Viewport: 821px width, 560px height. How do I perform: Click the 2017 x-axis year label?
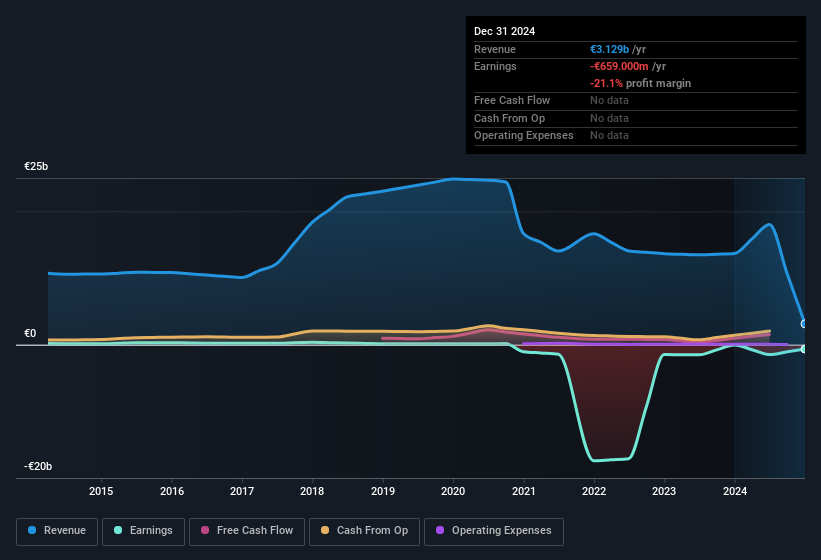(x=242, y=491)
